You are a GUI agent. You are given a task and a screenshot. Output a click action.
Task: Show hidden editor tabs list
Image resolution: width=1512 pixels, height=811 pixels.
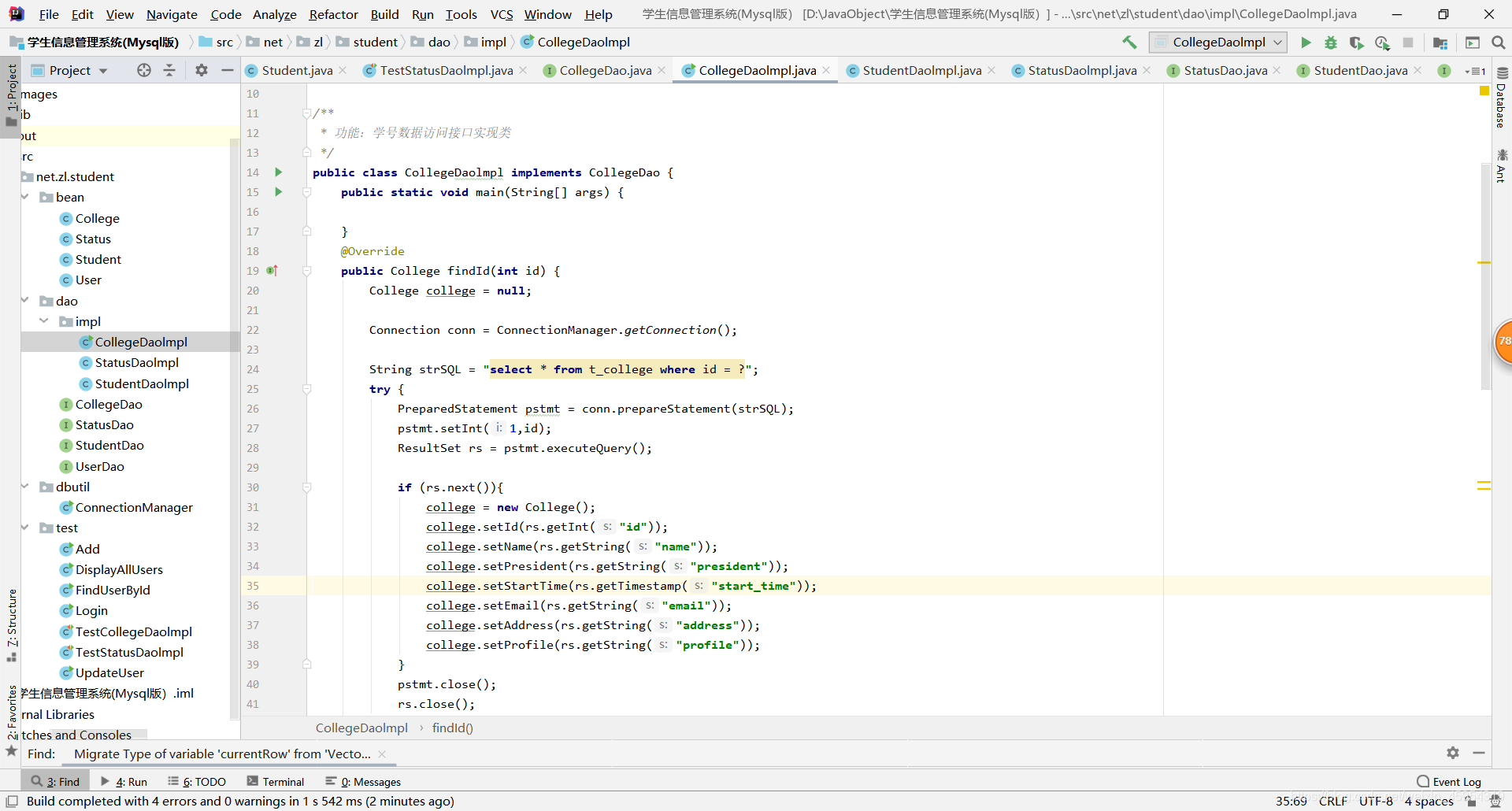click(1475, 71)
